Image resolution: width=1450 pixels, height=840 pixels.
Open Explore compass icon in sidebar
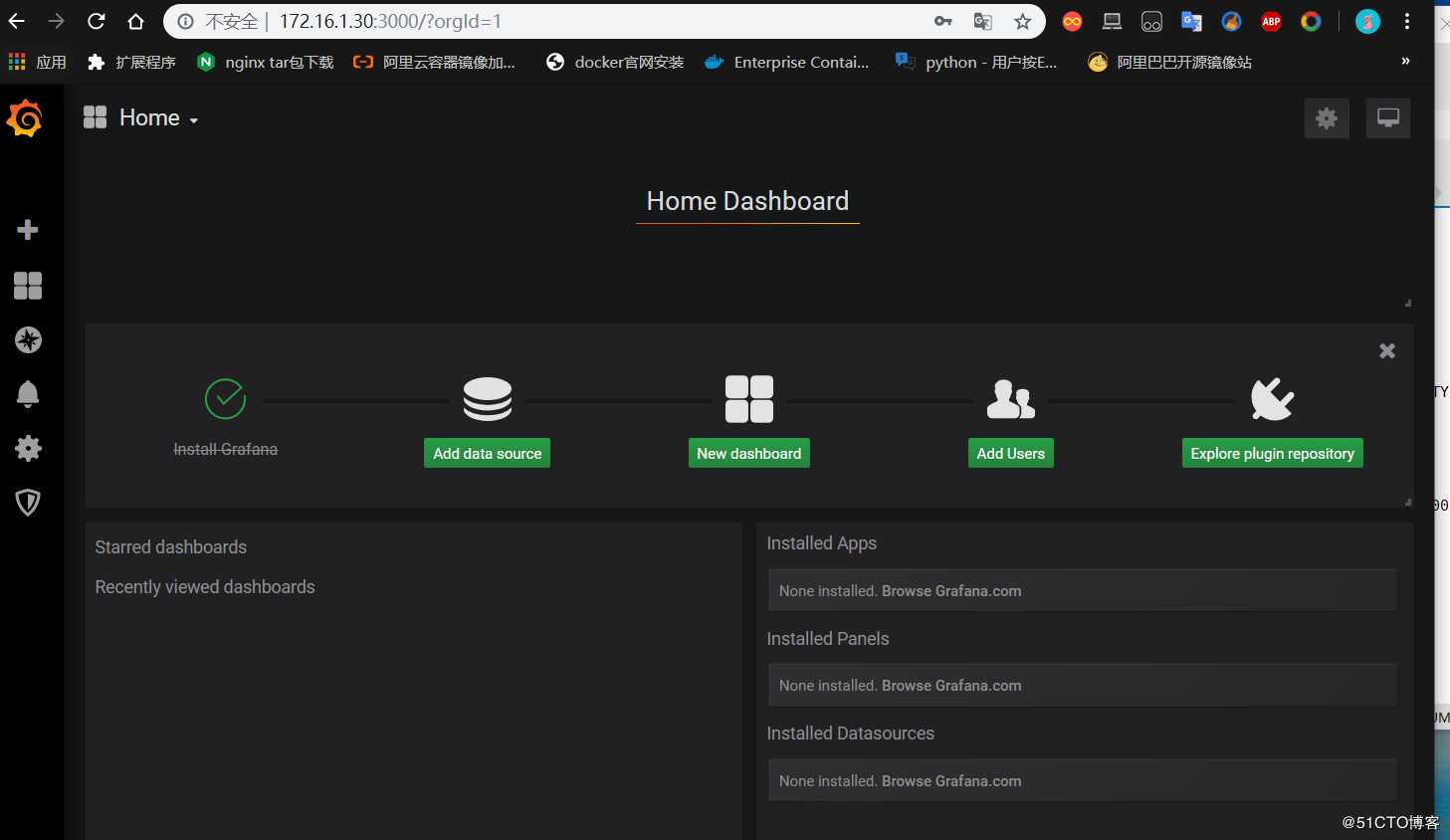coord(28,340)
